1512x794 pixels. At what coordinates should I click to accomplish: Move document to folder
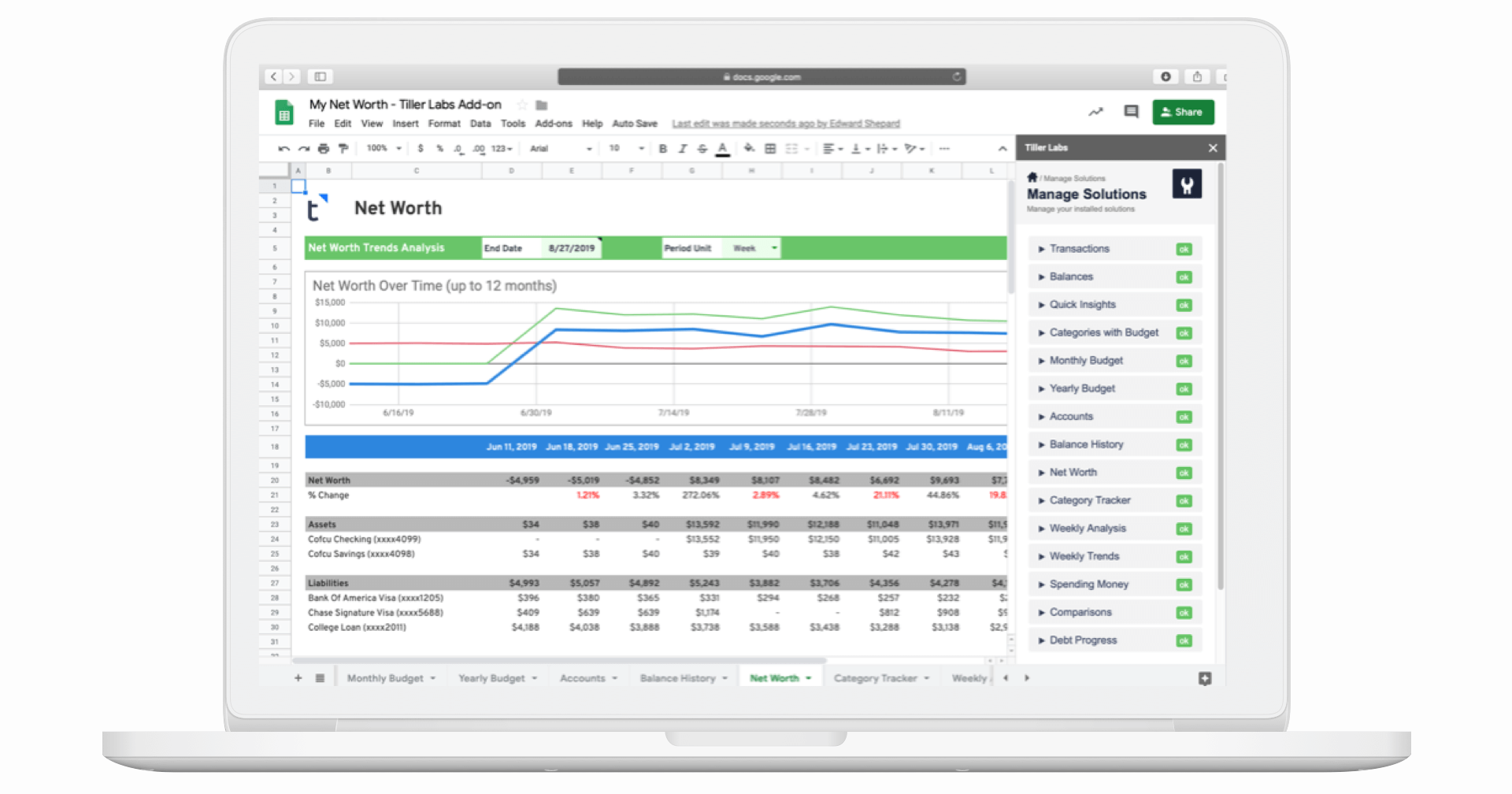[x=542, y=105]
